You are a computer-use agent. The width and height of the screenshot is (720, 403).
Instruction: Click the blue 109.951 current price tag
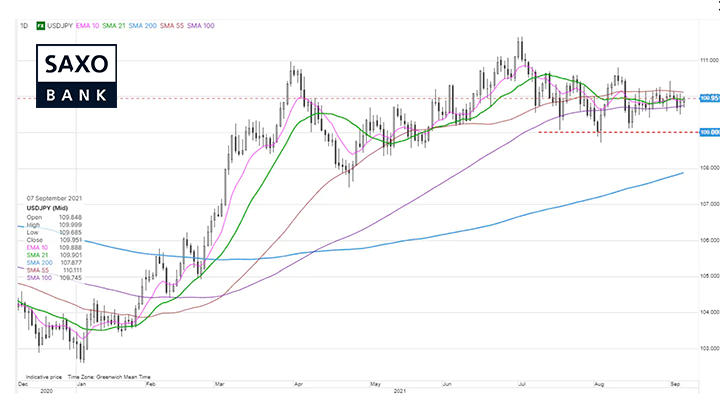(709, 98)
